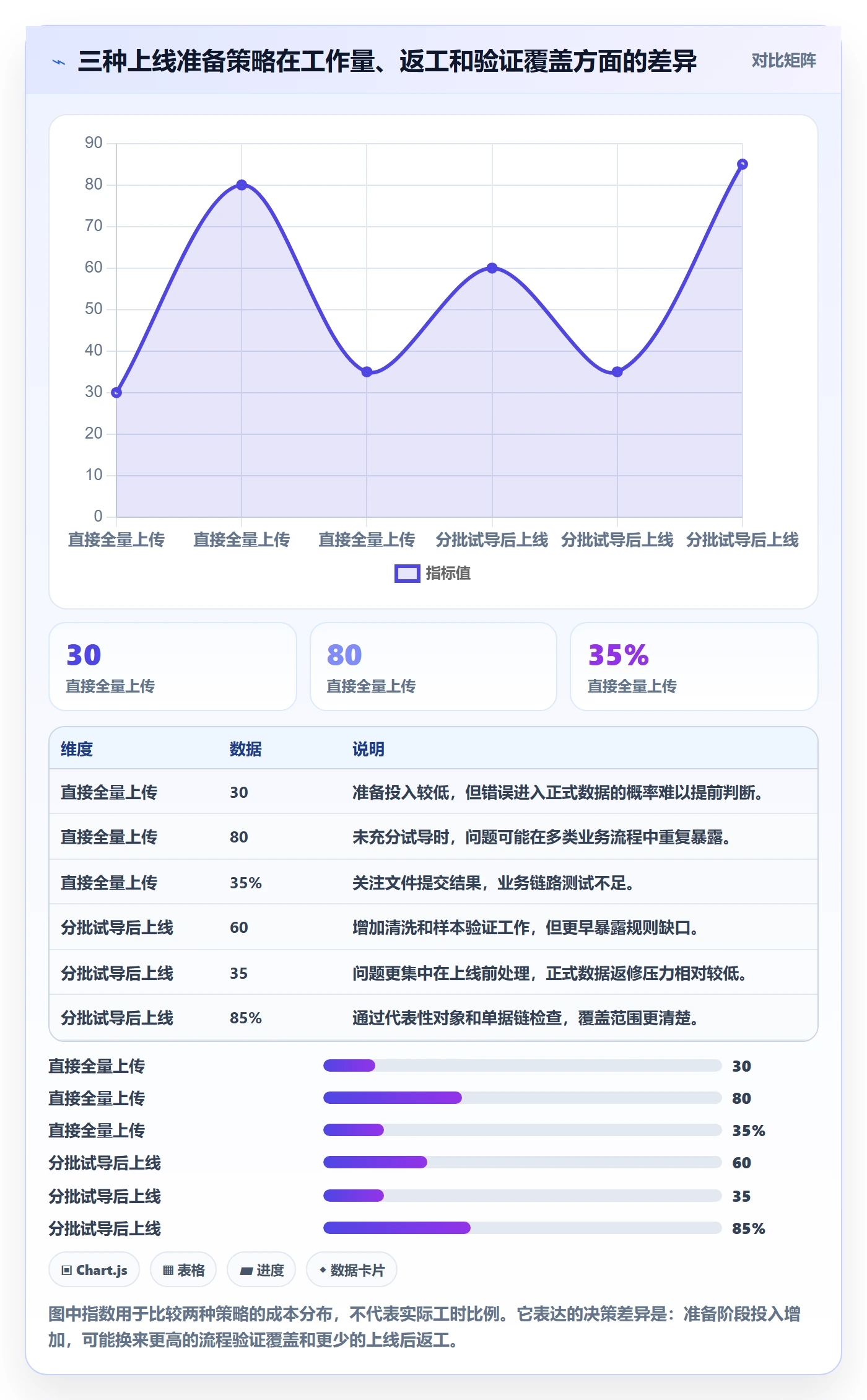Click the 进度 tag chip
The image size is (867, 1400).
pos(261,1270)
